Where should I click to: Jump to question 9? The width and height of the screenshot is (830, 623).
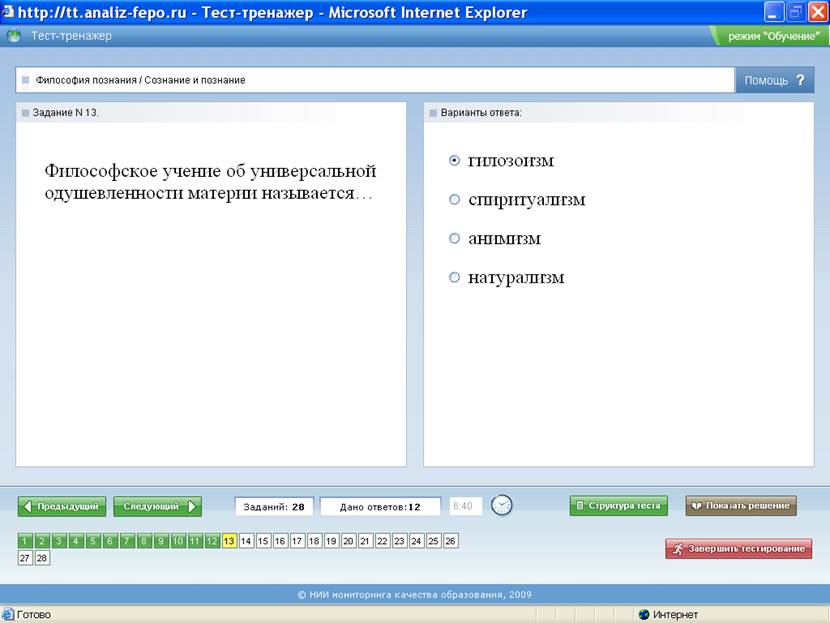[161, 541]
